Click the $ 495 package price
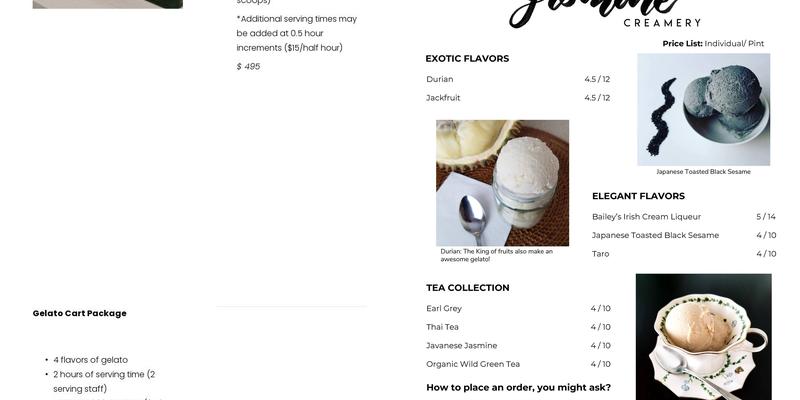Image resolution: width=800 pixels, height=400 pixels. pos(248,66)
